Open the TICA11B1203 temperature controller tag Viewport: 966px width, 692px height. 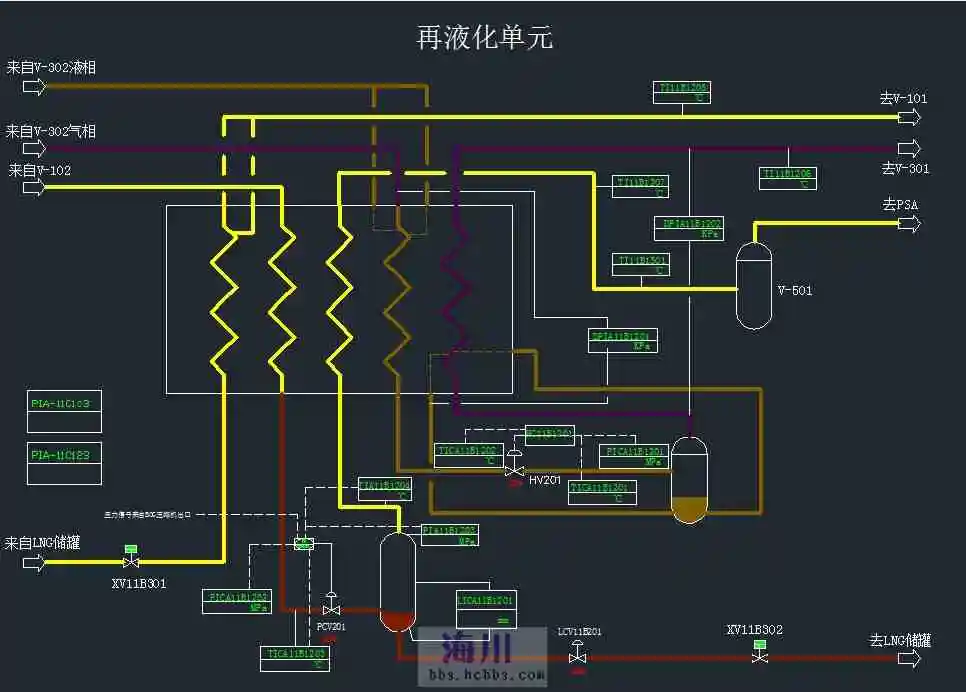coord(295,659)
